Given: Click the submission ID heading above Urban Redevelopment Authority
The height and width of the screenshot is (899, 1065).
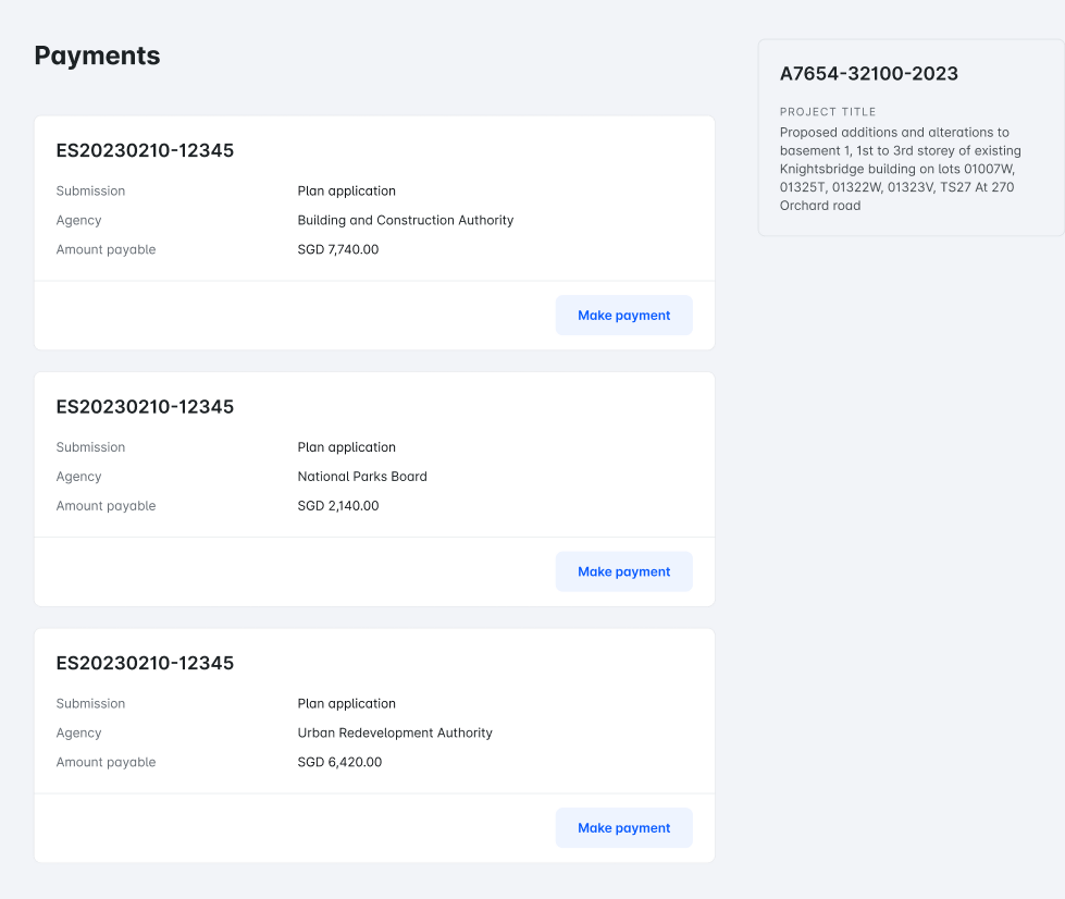Looking at the screenshot, I should pyautogui.click(x=145, y=663).
